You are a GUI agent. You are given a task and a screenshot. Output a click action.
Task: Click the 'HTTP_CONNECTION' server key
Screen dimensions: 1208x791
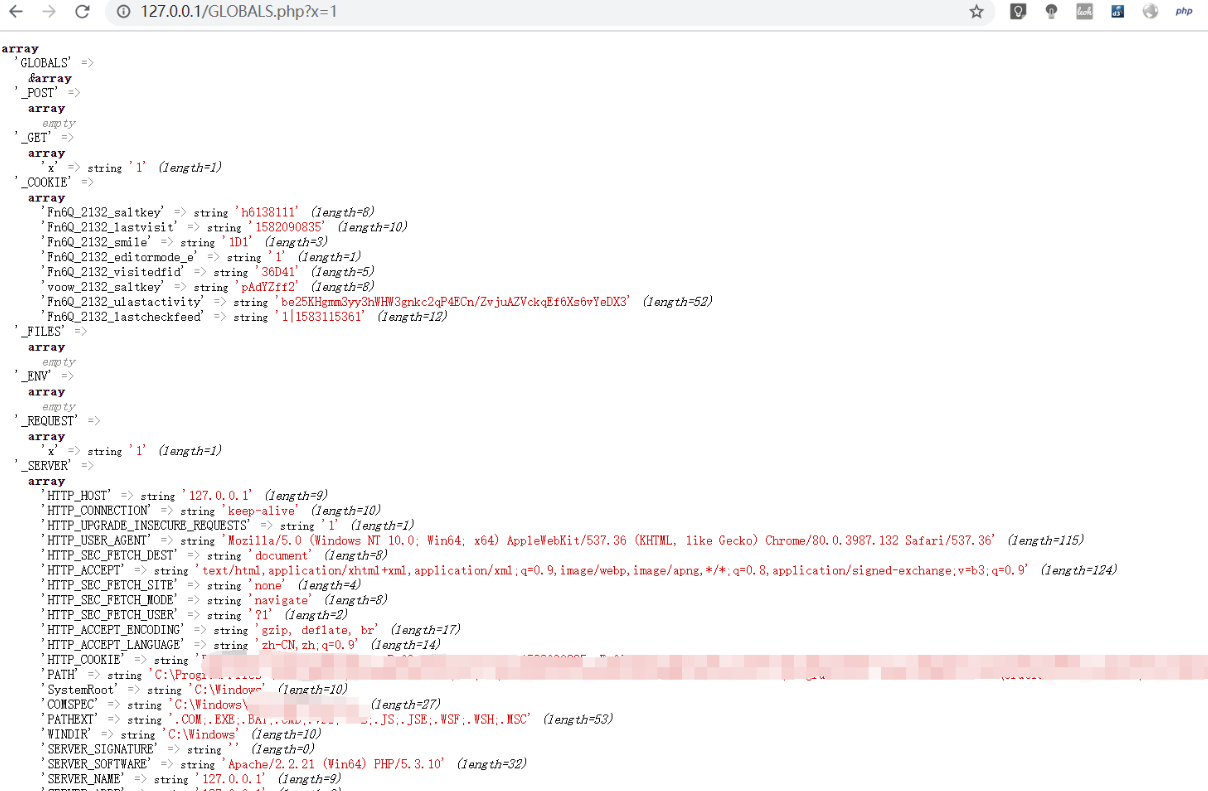98,511
